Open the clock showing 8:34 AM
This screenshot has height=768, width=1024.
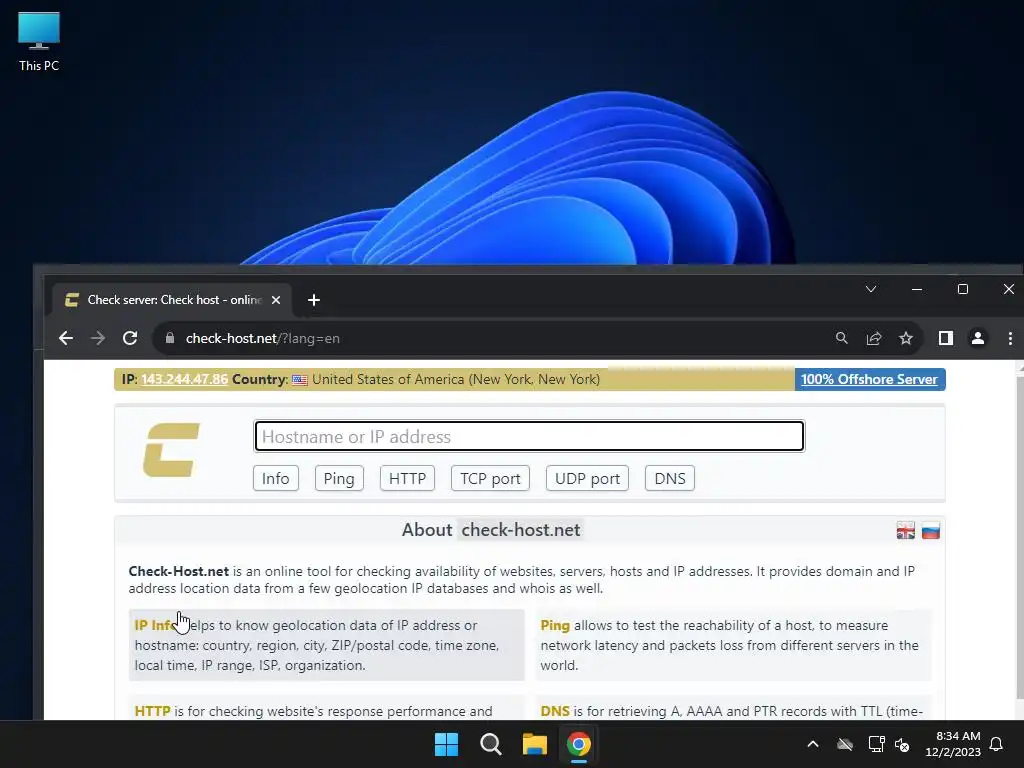(953, 744)
